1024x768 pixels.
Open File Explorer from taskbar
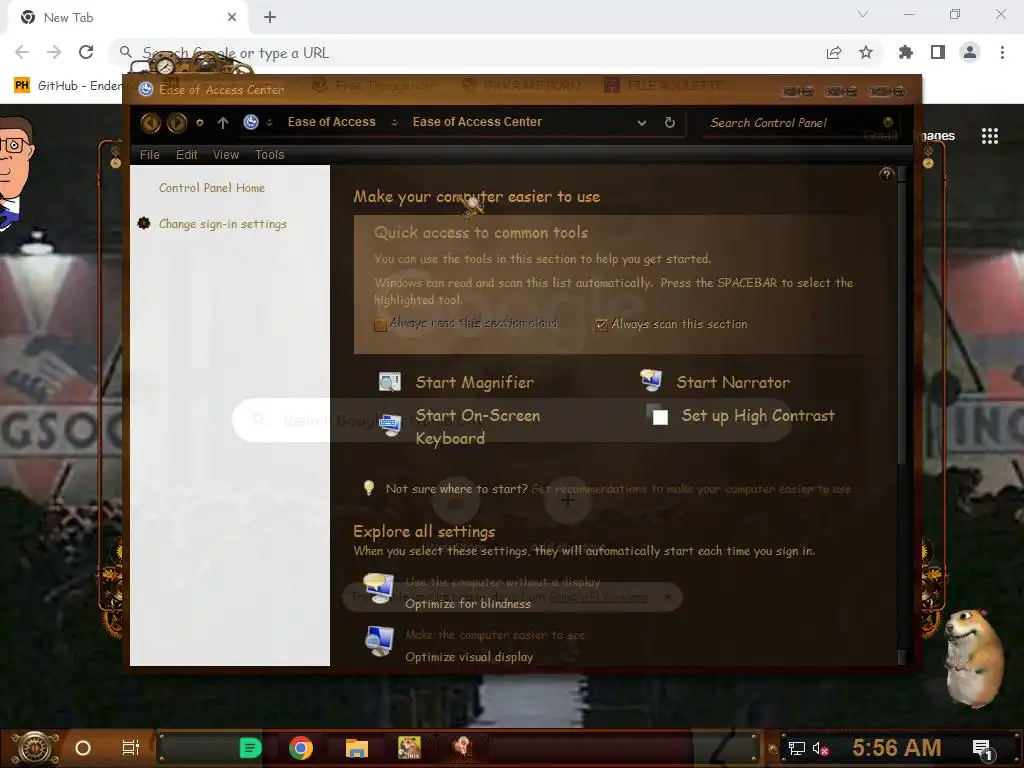[x=357, y=748]
